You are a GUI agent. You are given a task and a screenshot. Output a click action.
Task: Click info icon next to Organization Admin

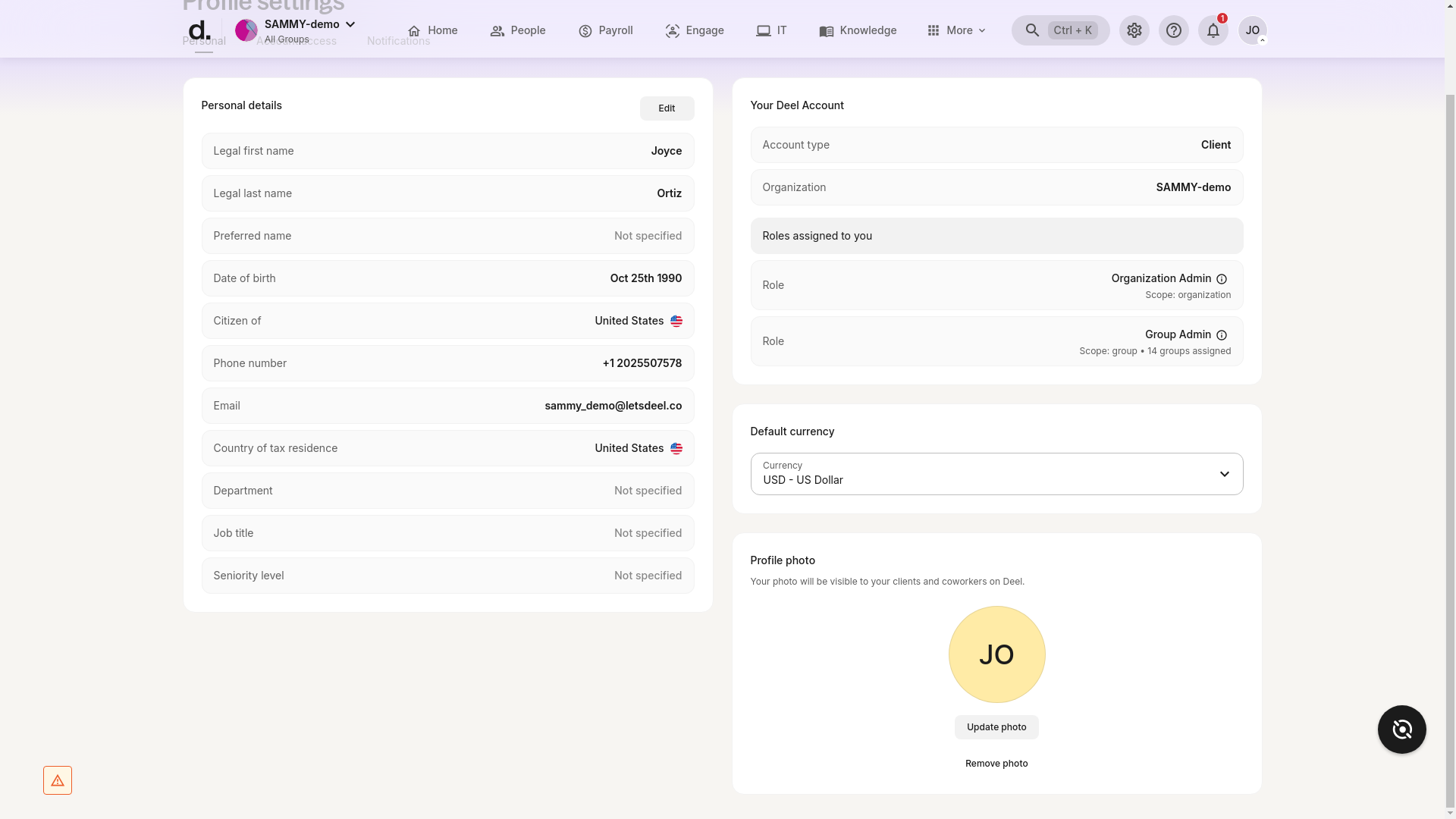coord(1221,279)
